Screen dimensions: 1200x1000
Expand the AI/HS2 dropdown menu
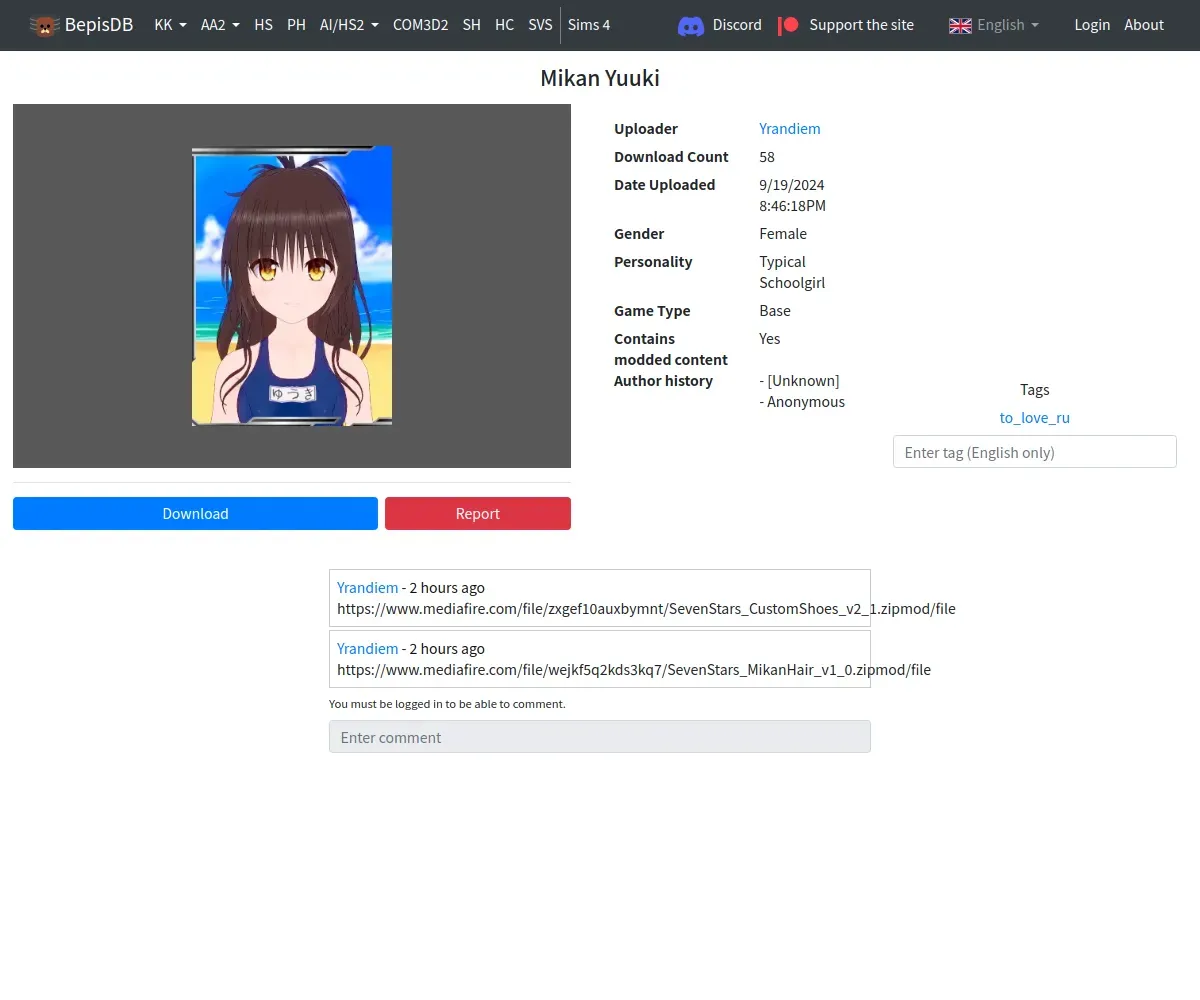click(349, 25)
